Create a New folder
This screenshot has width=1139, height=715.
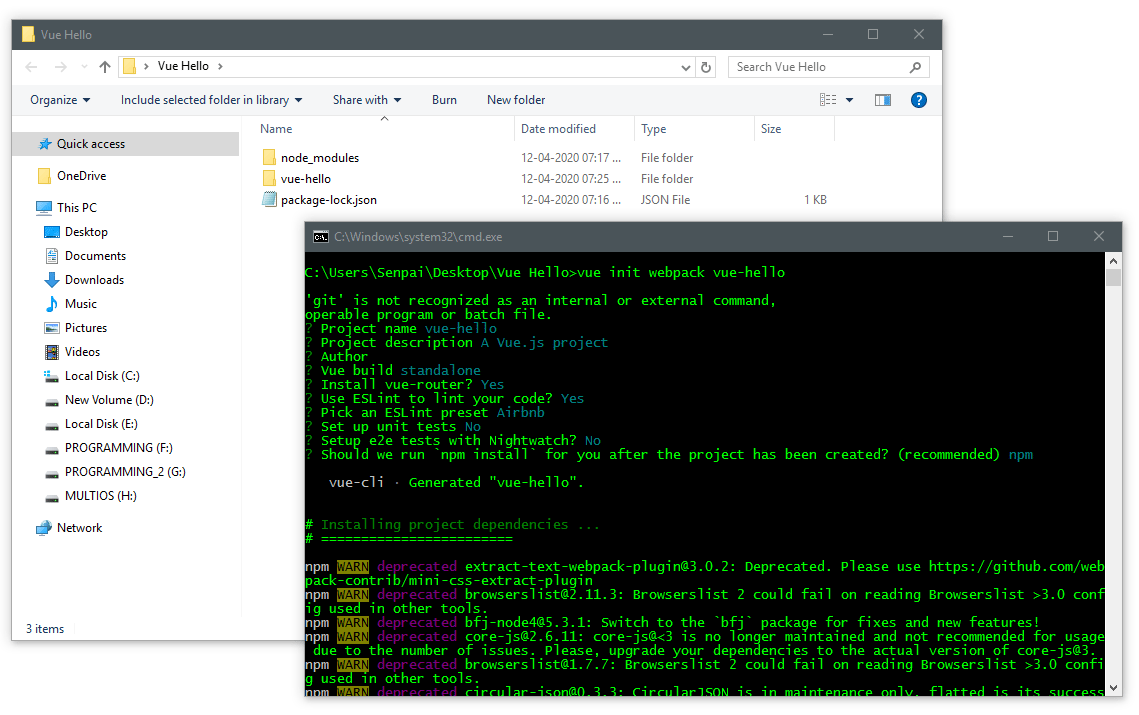point(516,100)
